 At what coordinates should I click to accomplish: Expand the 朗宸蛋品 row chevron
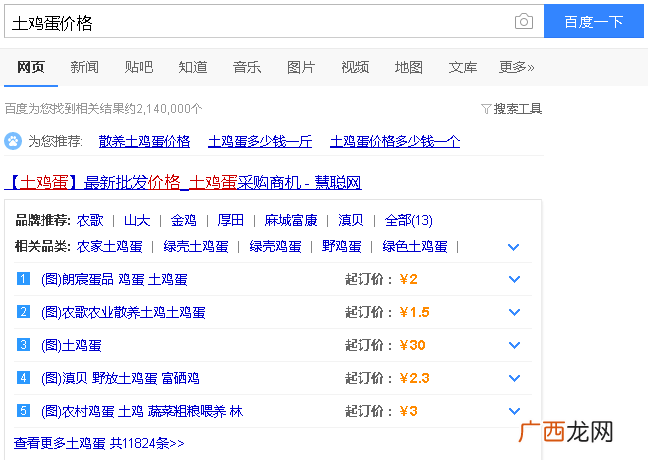point(514,279)
